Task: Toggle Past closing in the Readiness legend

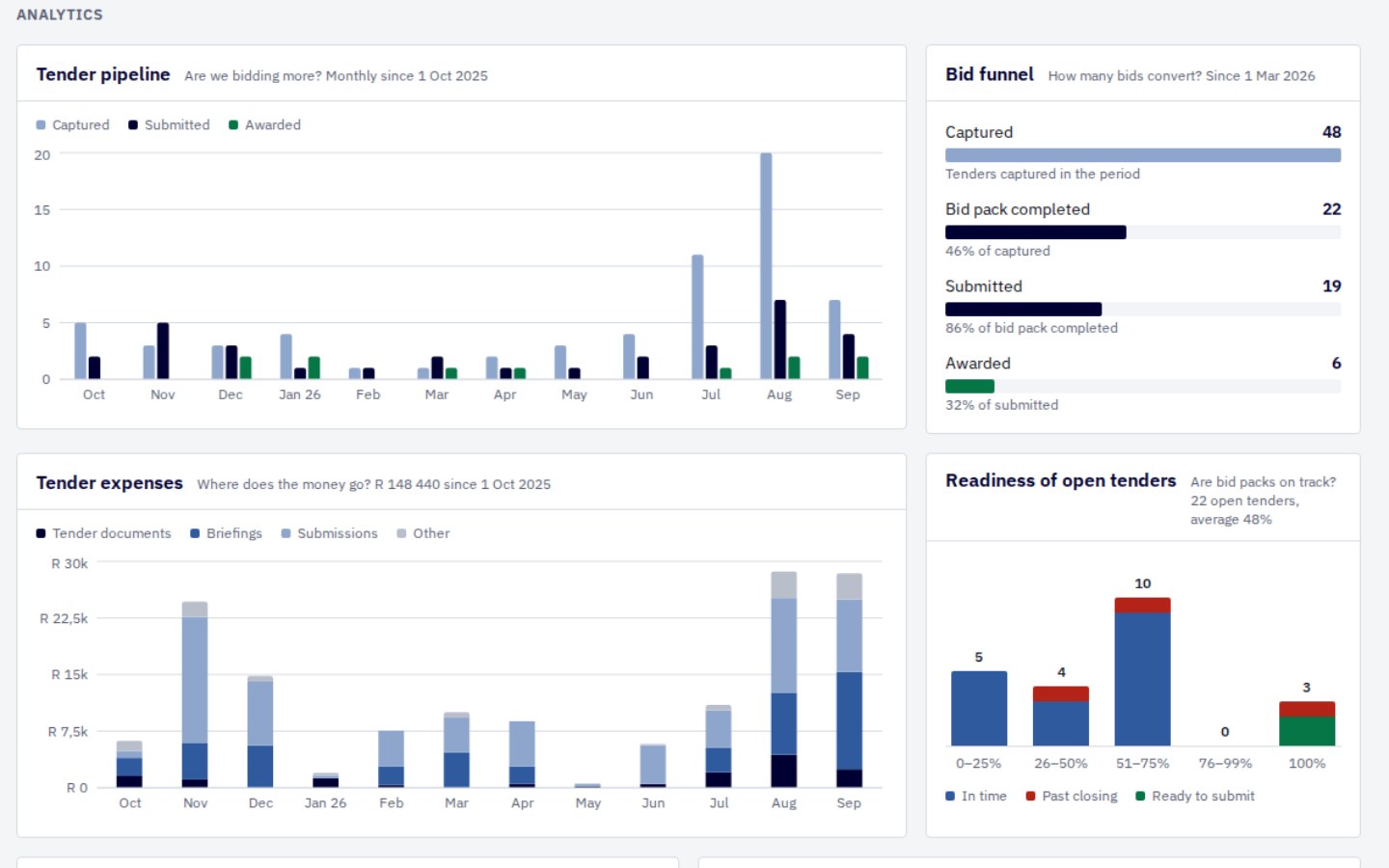Action: [x=1071, y=796]
